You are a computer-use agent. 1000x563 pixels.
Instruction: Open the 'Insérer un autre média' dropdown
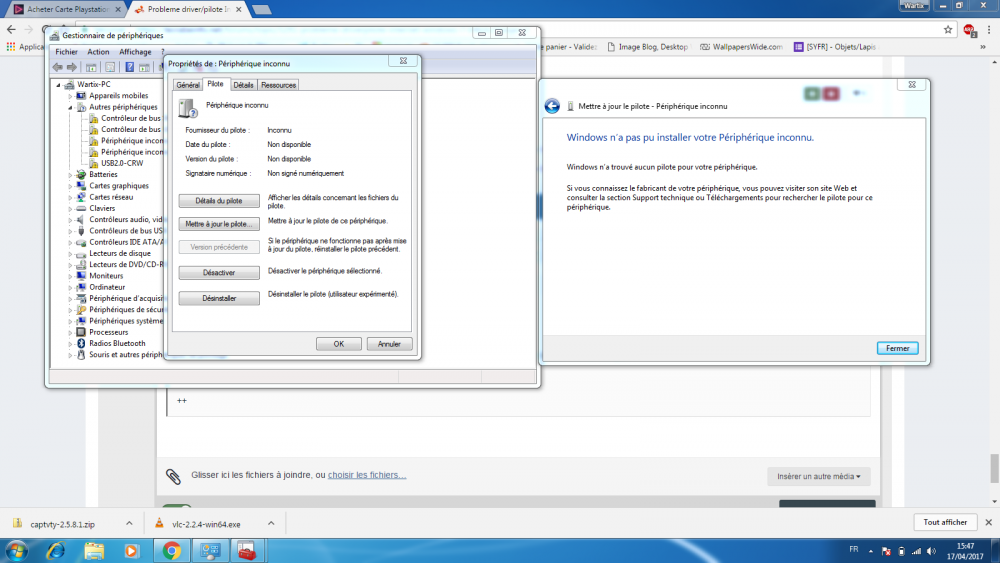tap(818, 477)
